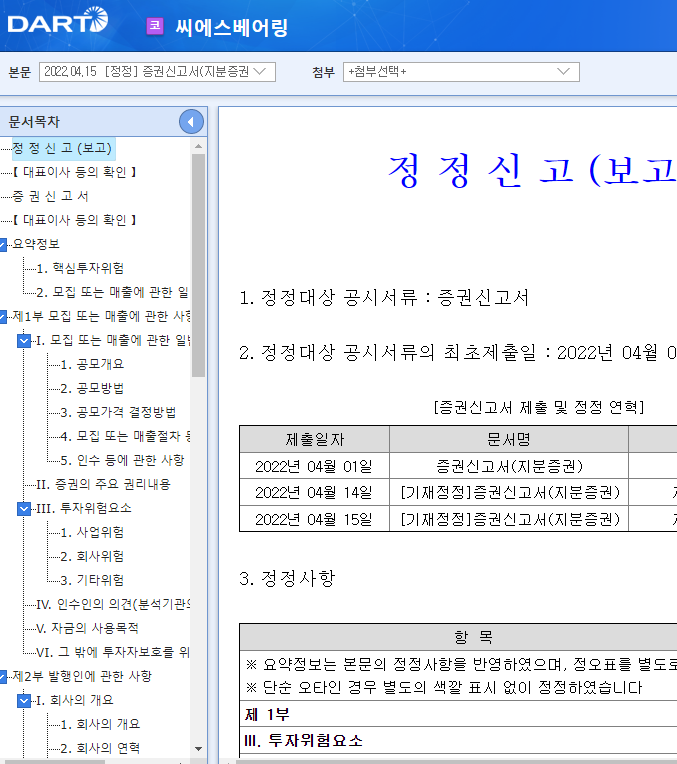Screen dimensions: 677x764
Task: Open 2. 회사위험 section
Action: click(92, 556)
